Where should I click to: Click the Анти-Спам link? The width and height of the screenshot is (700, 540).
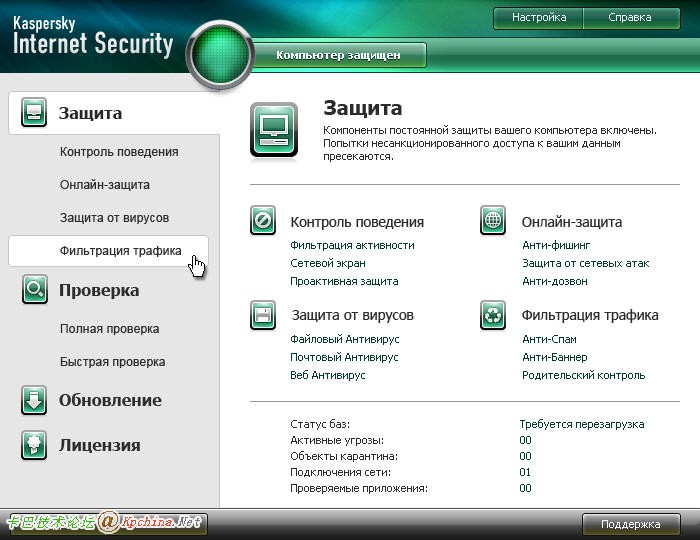(x=549, y=339)
